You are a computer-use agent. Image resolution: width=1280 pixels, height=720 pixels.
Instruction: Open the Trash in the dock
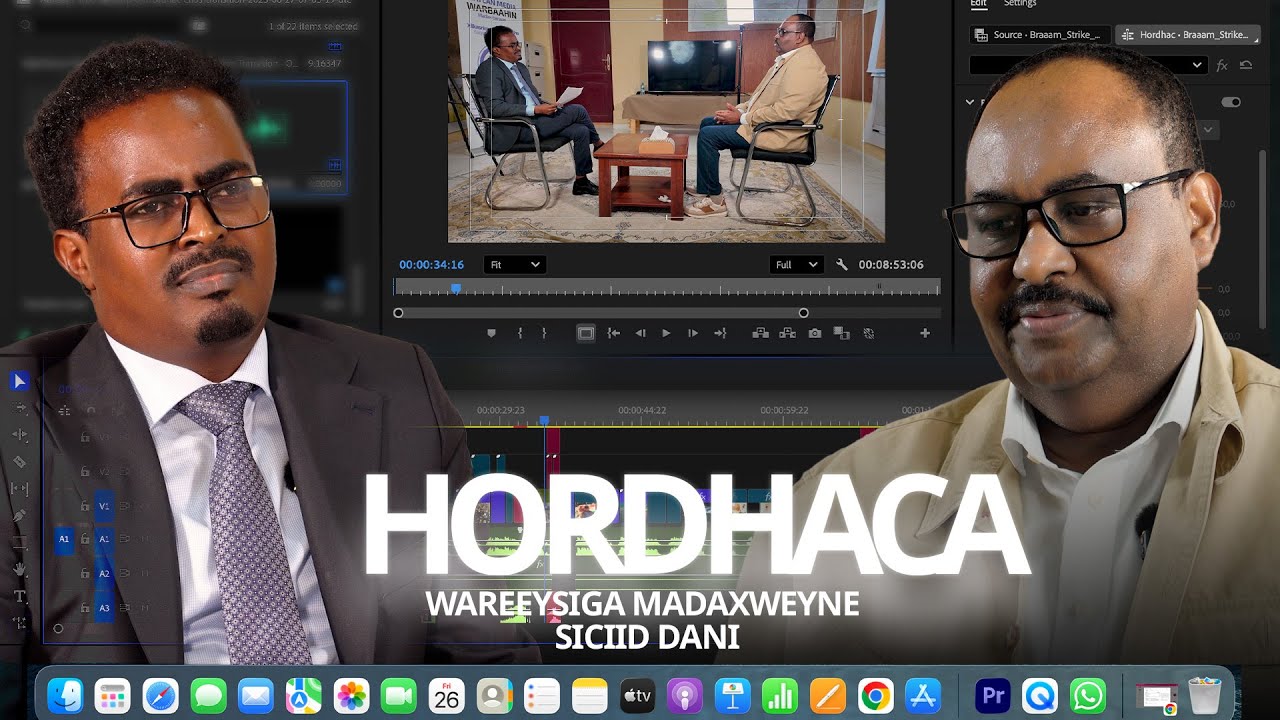(1205, 695)
